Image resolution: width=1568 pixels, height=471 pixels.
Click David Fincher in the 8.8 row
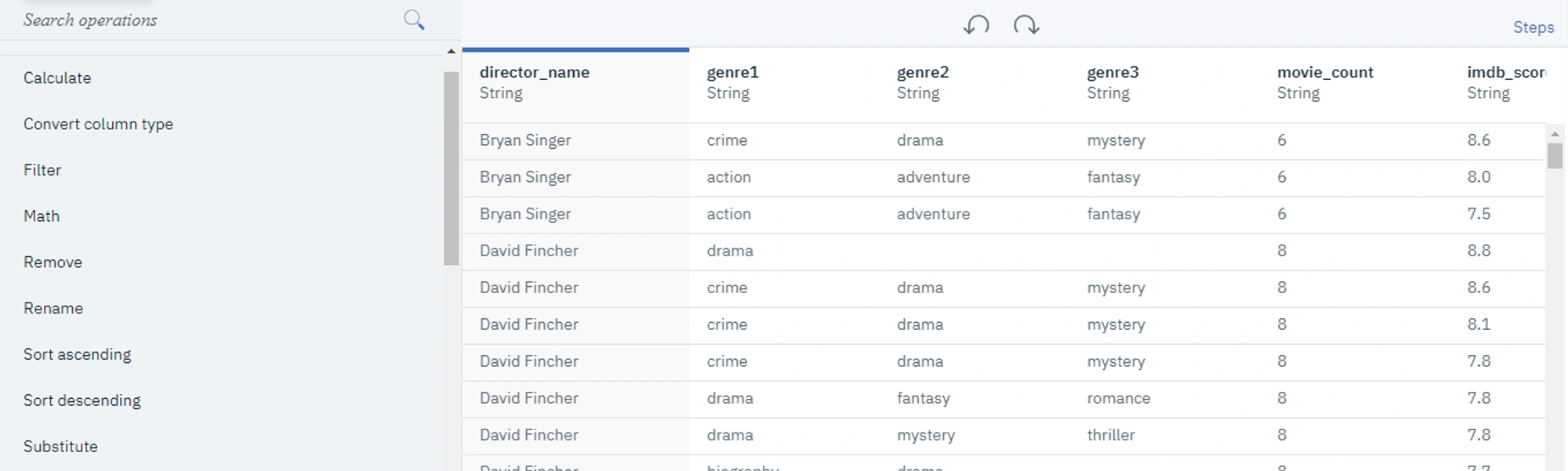(529, 251)
